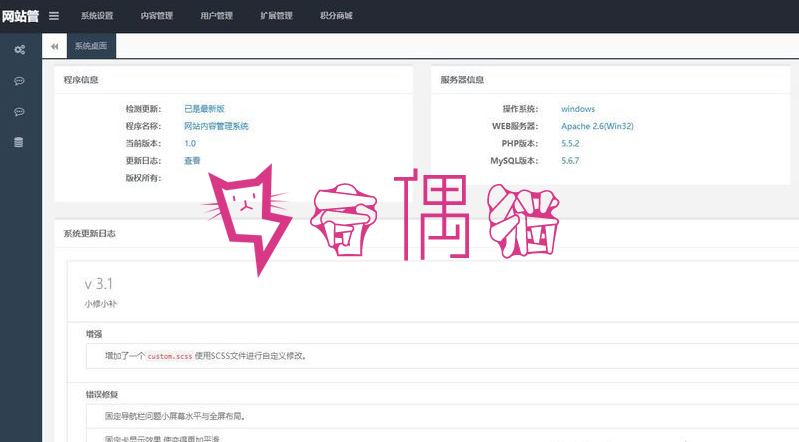The height and width of the screenshot is (442, 799).
Task: Open the 用户管理 menu
Action: (x=217, y=16)
